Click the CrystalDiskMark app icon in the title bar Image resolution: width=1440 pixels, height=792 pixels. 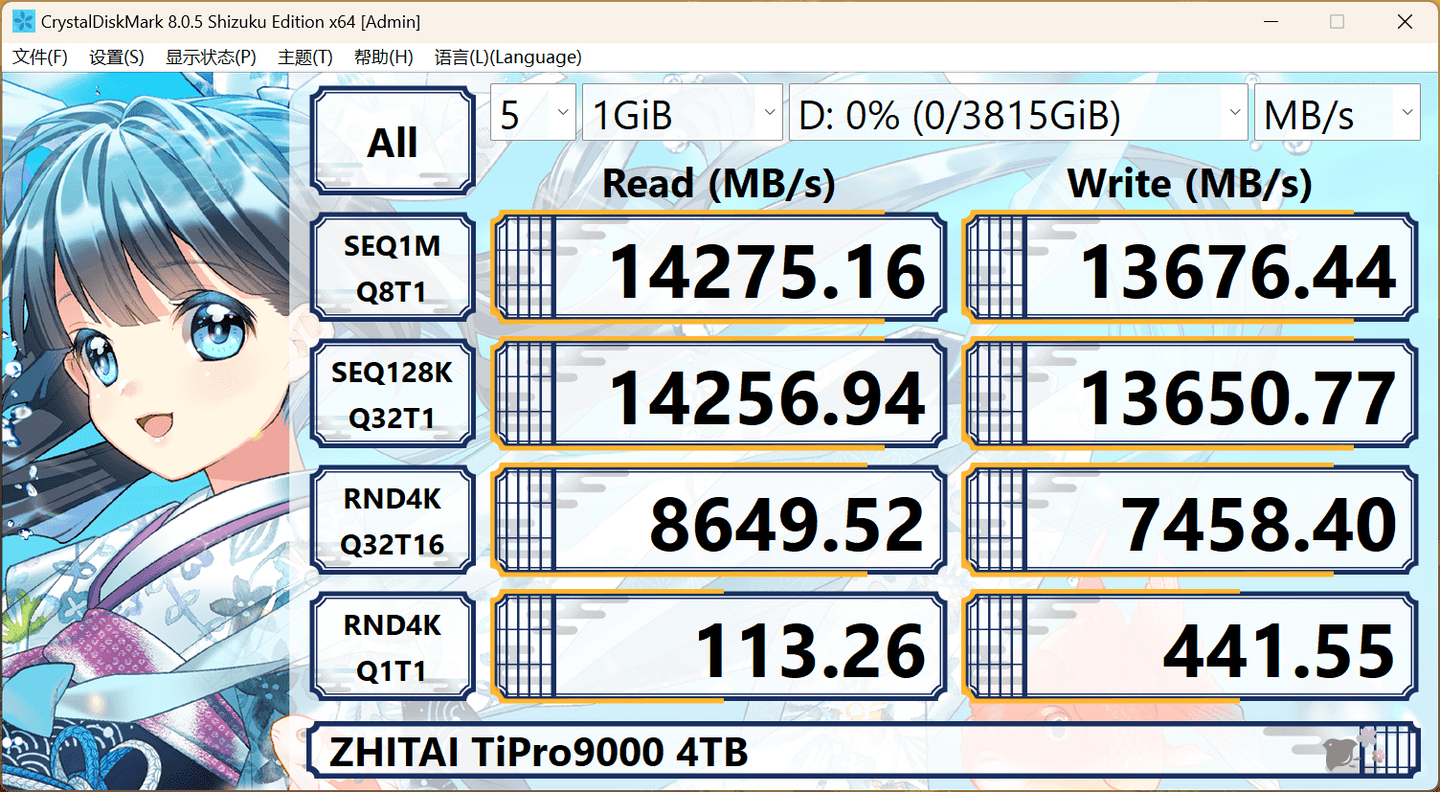pos(22,20)
